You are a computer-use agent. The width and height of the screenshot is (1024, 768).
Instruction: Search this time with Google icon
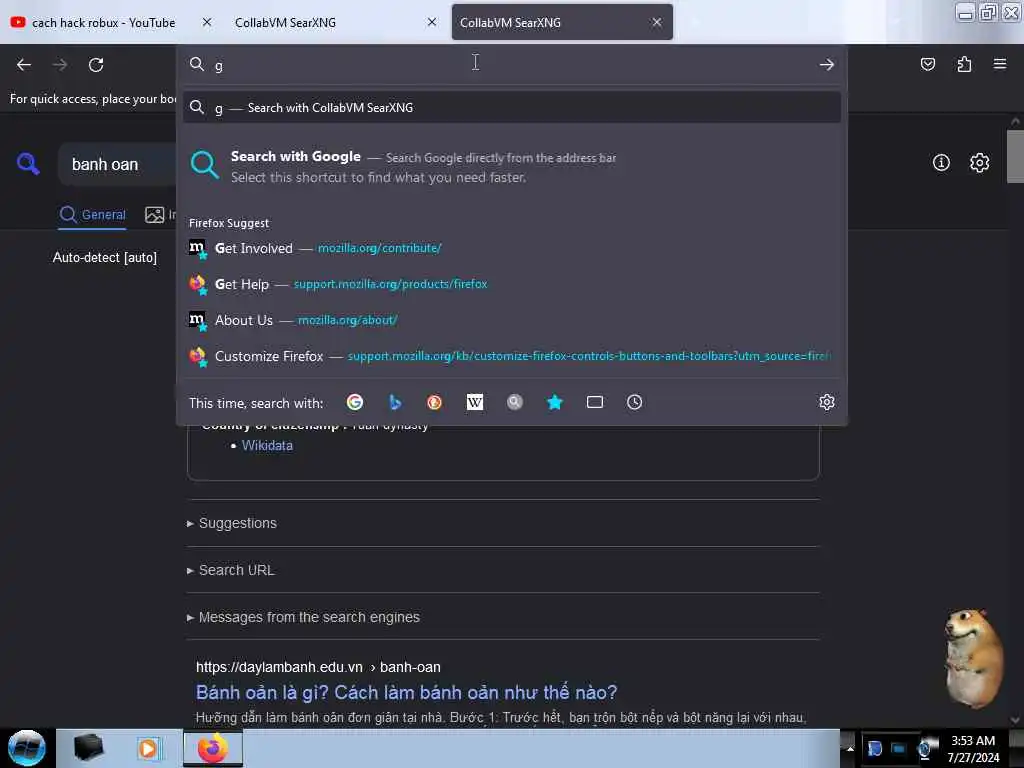(x=355, y=402)
